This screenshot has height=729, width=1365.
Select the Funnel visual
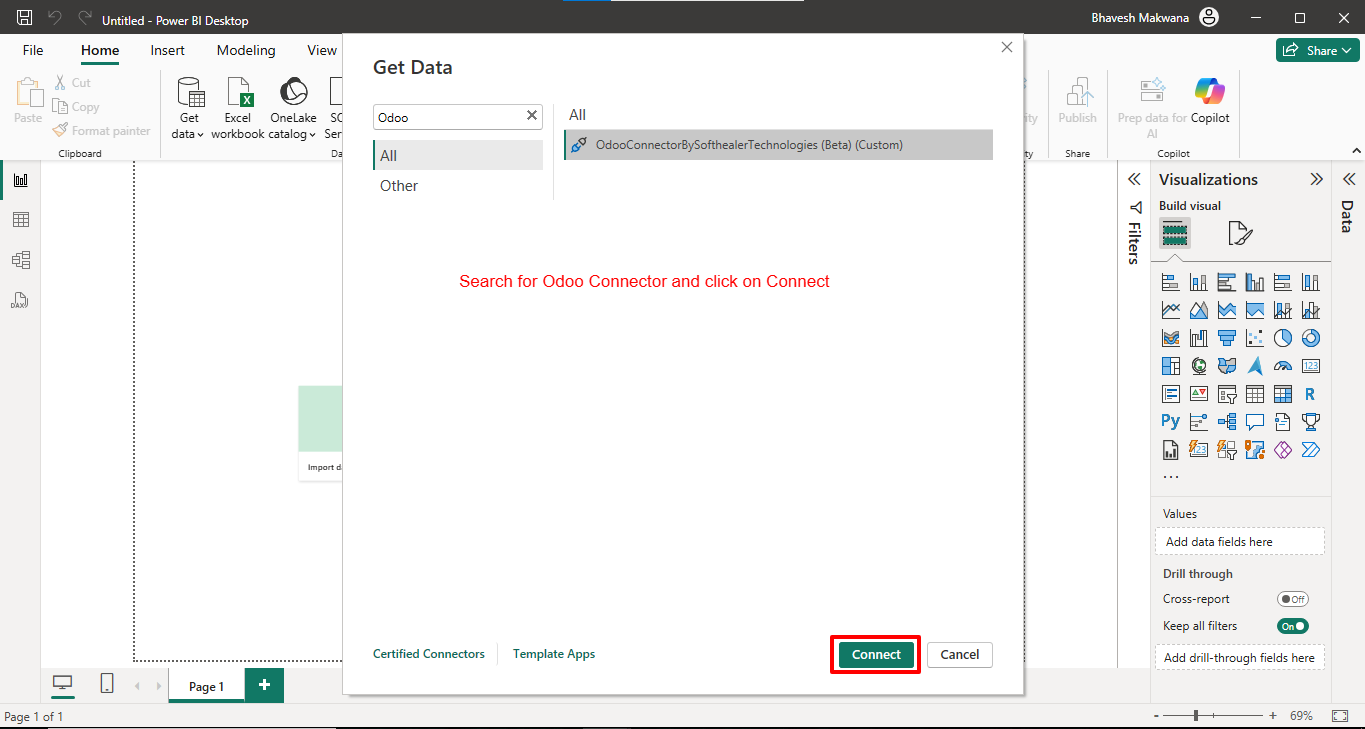[x=1227, y=338]
